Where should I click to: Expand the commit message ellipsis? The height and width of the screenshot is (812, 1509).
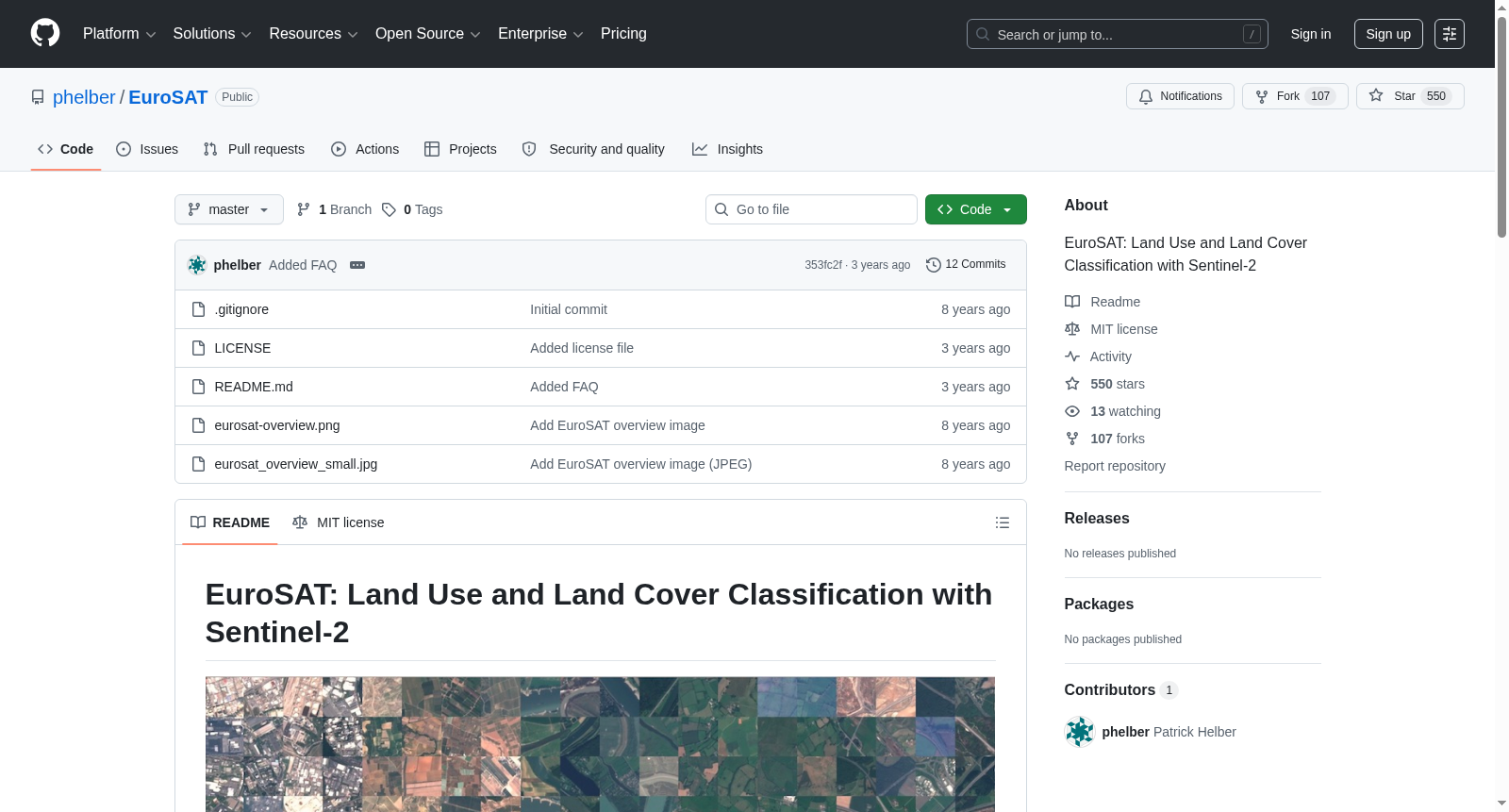coord(357,265)
